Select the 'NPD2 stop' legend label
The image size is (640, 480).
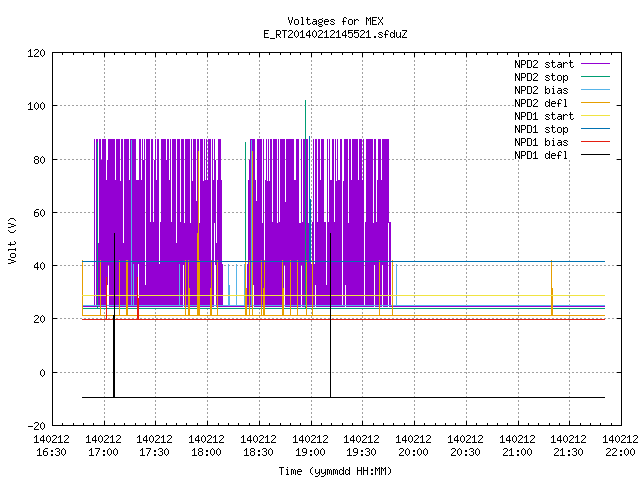coord(541,77)
